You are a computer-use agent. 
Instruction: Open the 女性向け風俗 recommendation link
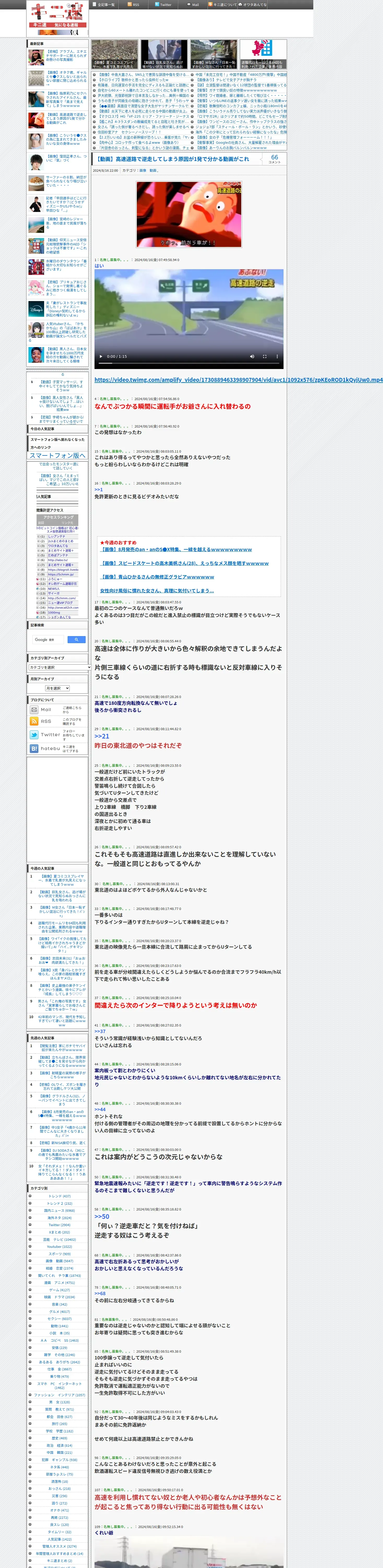[157, 591]
